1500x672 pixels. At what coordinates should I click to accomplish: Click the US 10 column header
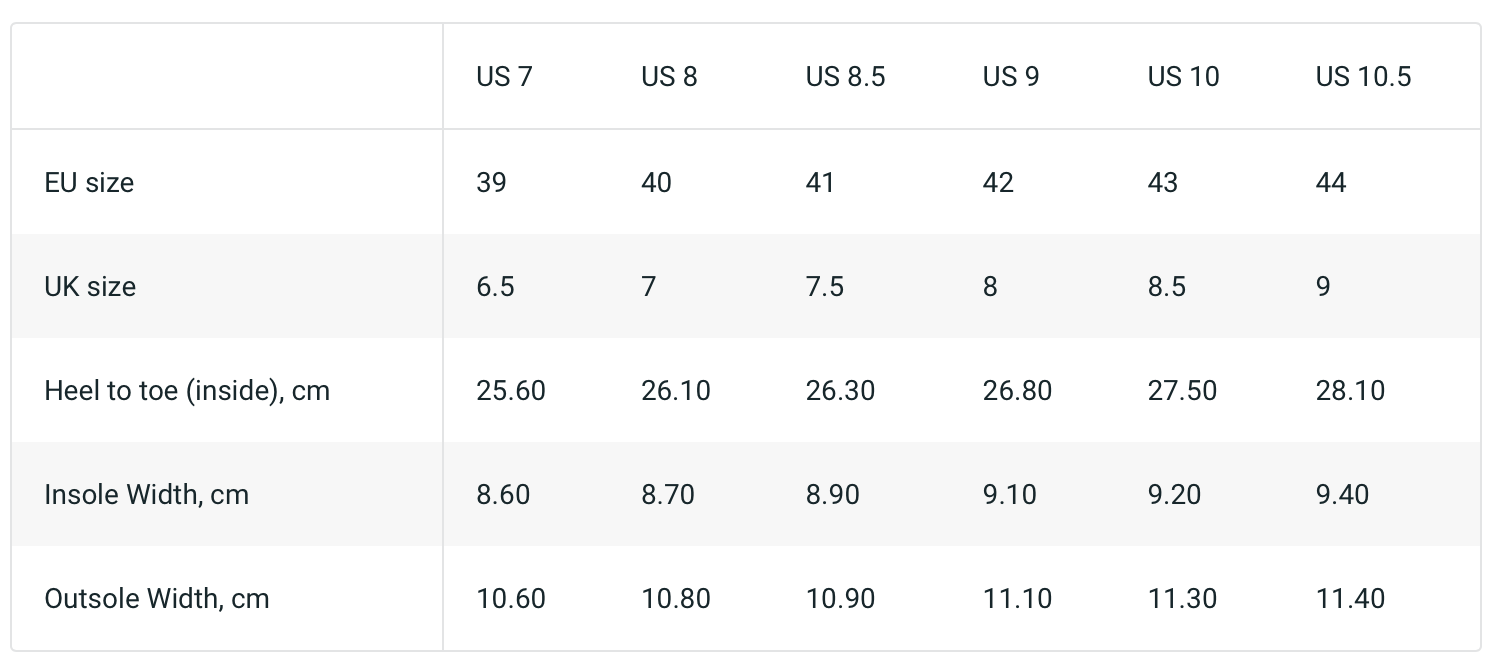tap(1183, 77)
